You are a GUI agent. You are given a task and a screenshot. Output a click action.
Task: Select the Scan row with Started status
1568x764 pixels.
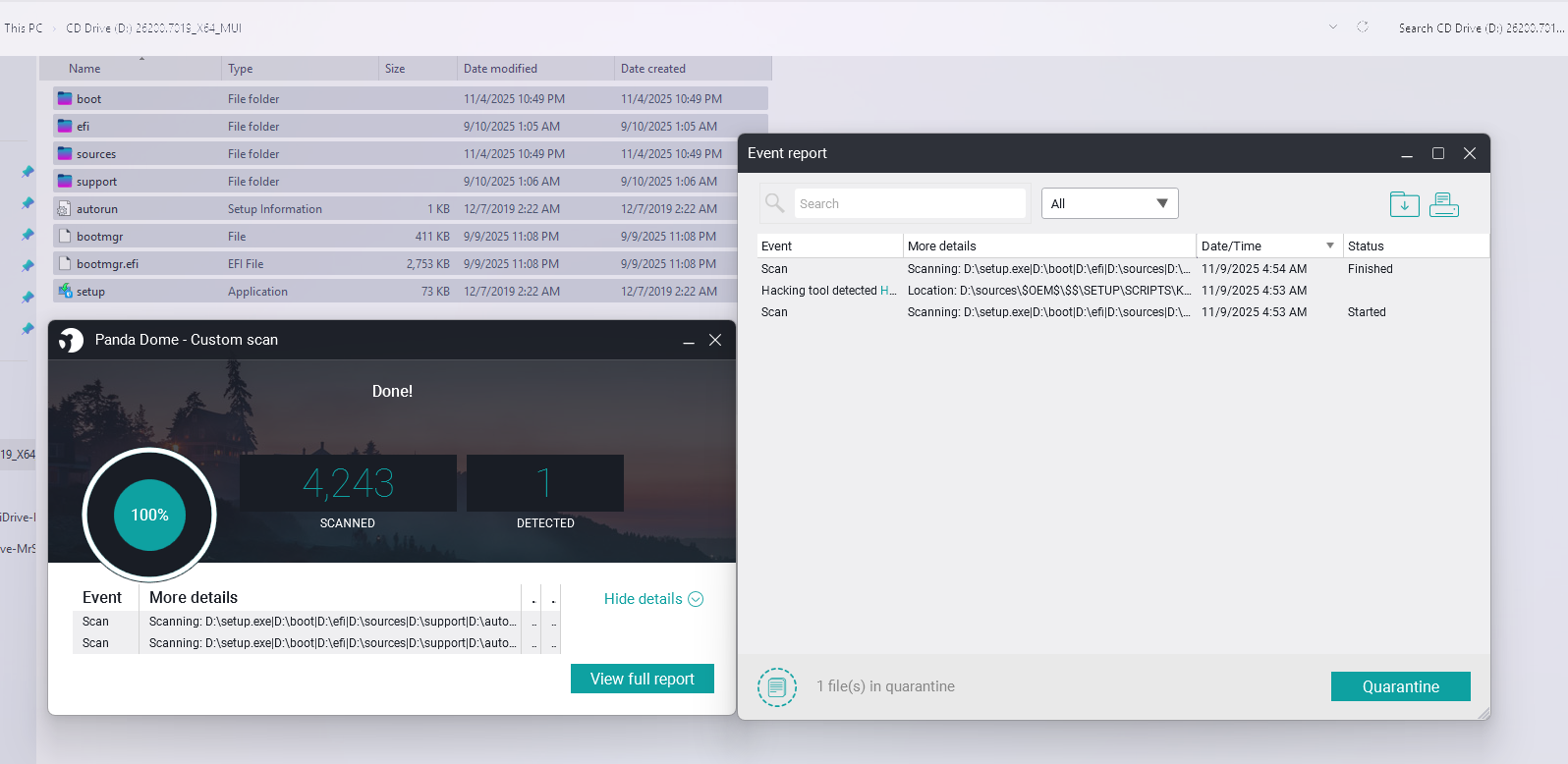pos(1123,312)
